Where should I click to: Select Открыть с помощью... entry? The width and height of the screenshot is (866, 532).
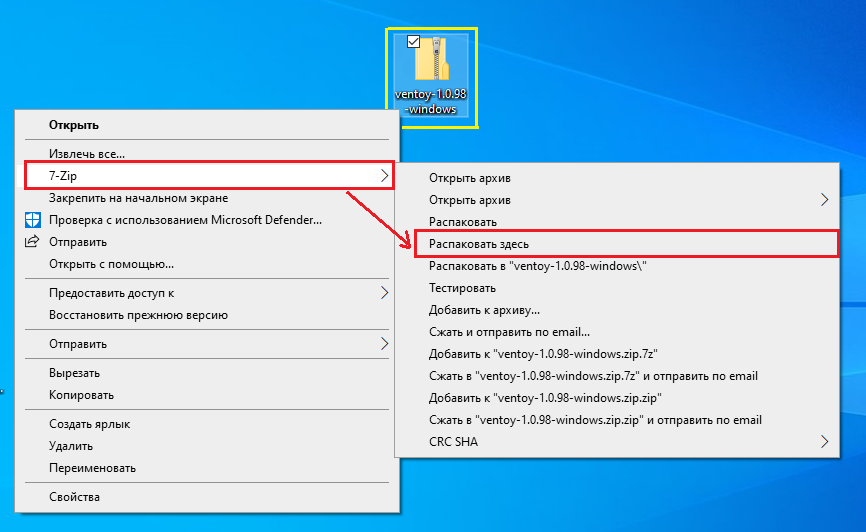(x=207, y=264)
